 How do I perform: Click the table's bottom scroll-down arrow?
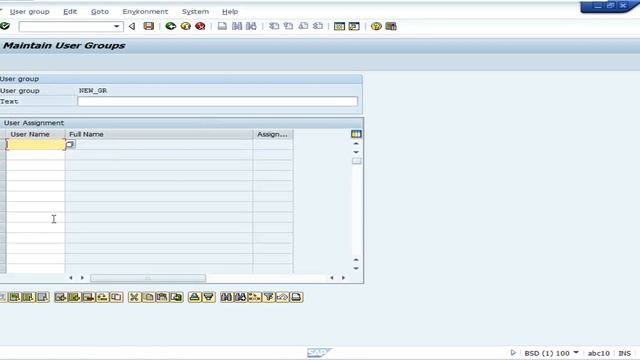[x=356, y=268]
